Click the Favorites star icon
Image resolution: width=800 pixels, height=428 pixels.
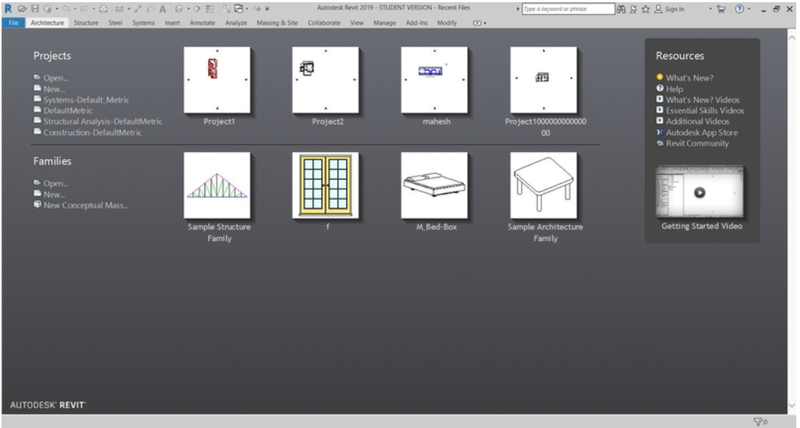click(645, 9)
